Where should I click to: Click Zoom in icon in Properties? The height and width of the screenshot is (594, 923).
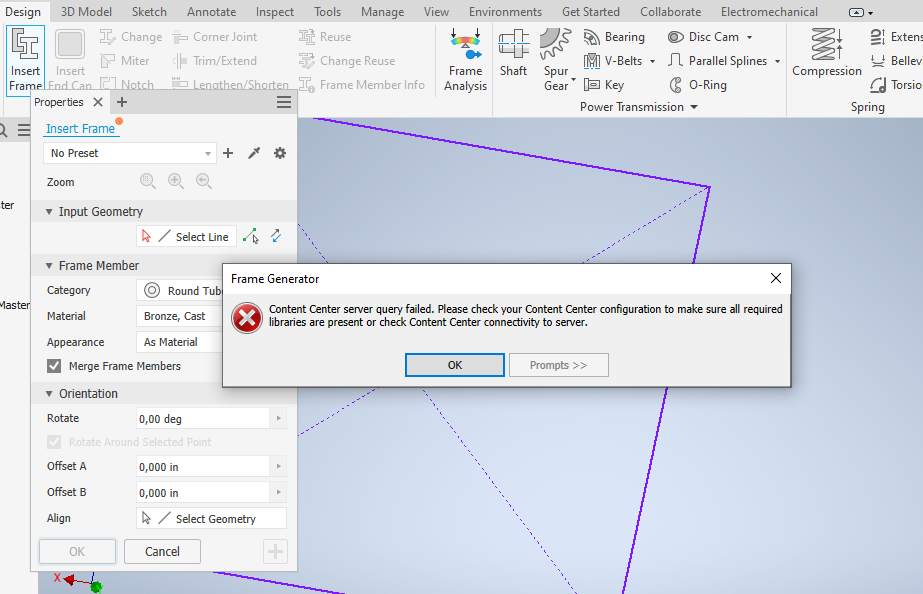click(176, 181)
